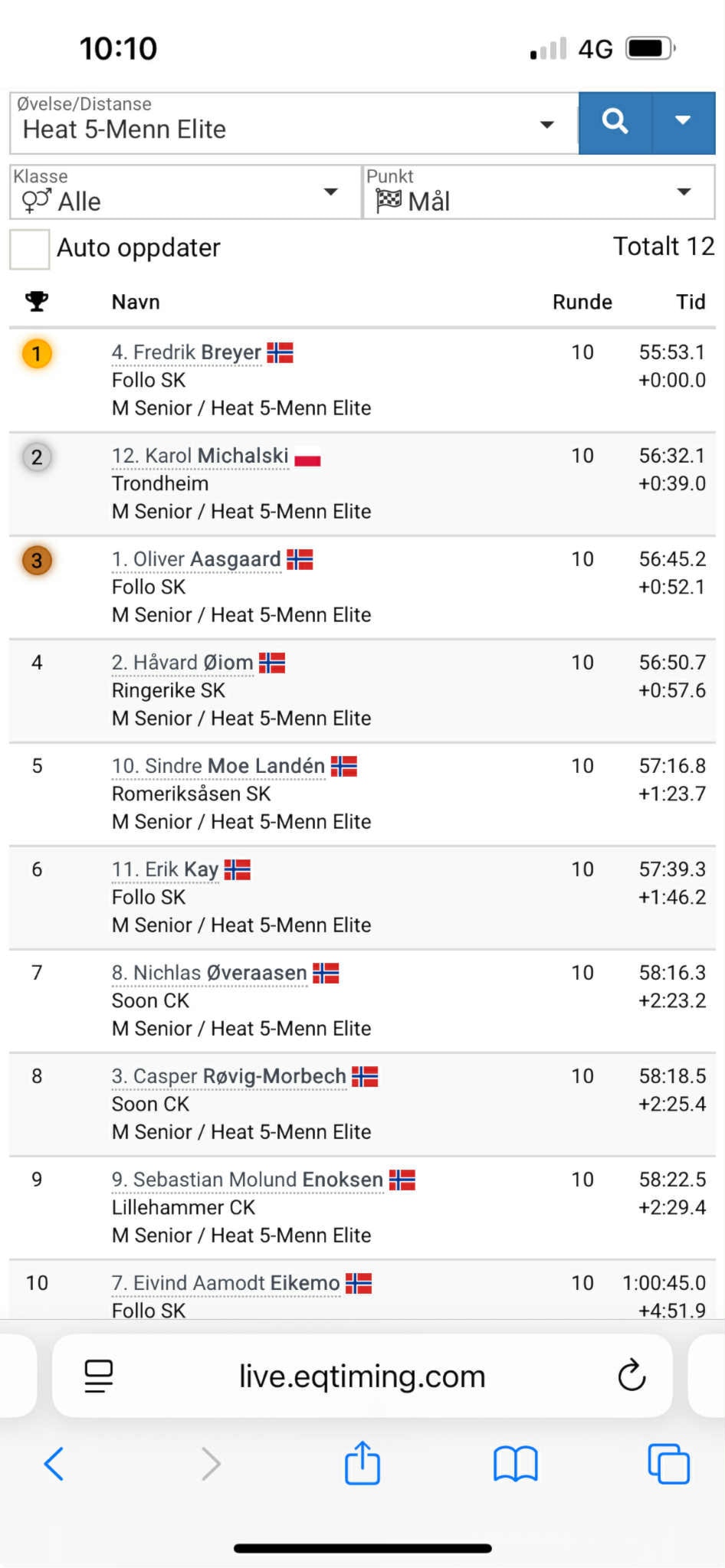Open Karol Michalski's athlete link

[x=200, y=456]
